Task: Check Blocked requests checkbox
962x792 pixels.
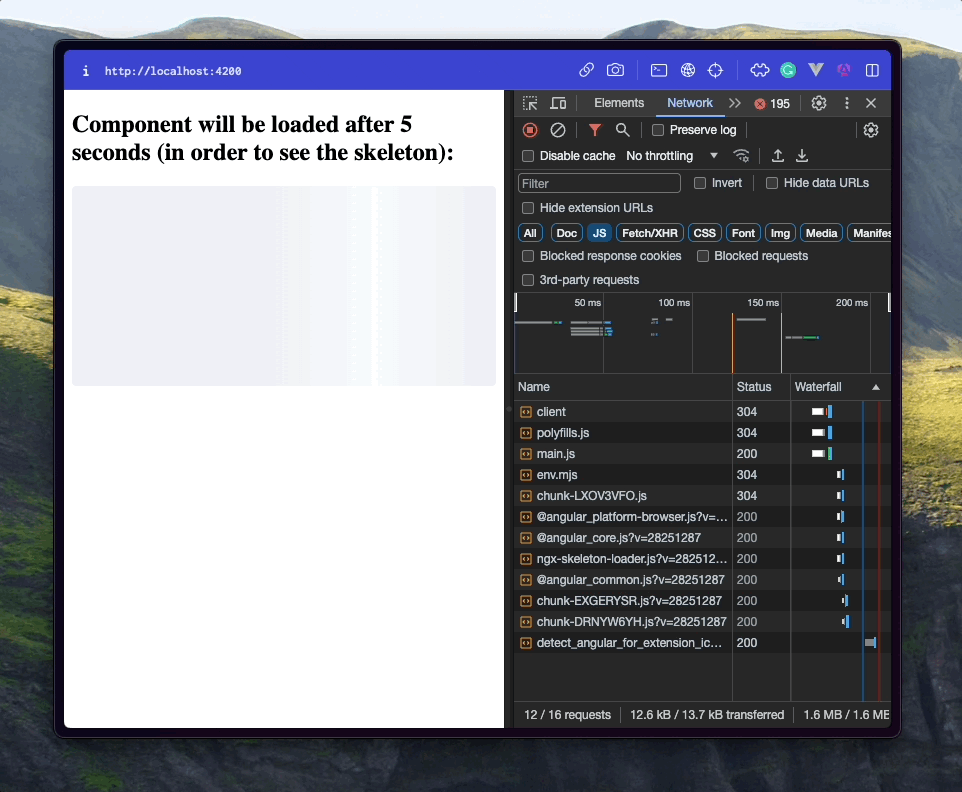Action: tap(703, 256)
